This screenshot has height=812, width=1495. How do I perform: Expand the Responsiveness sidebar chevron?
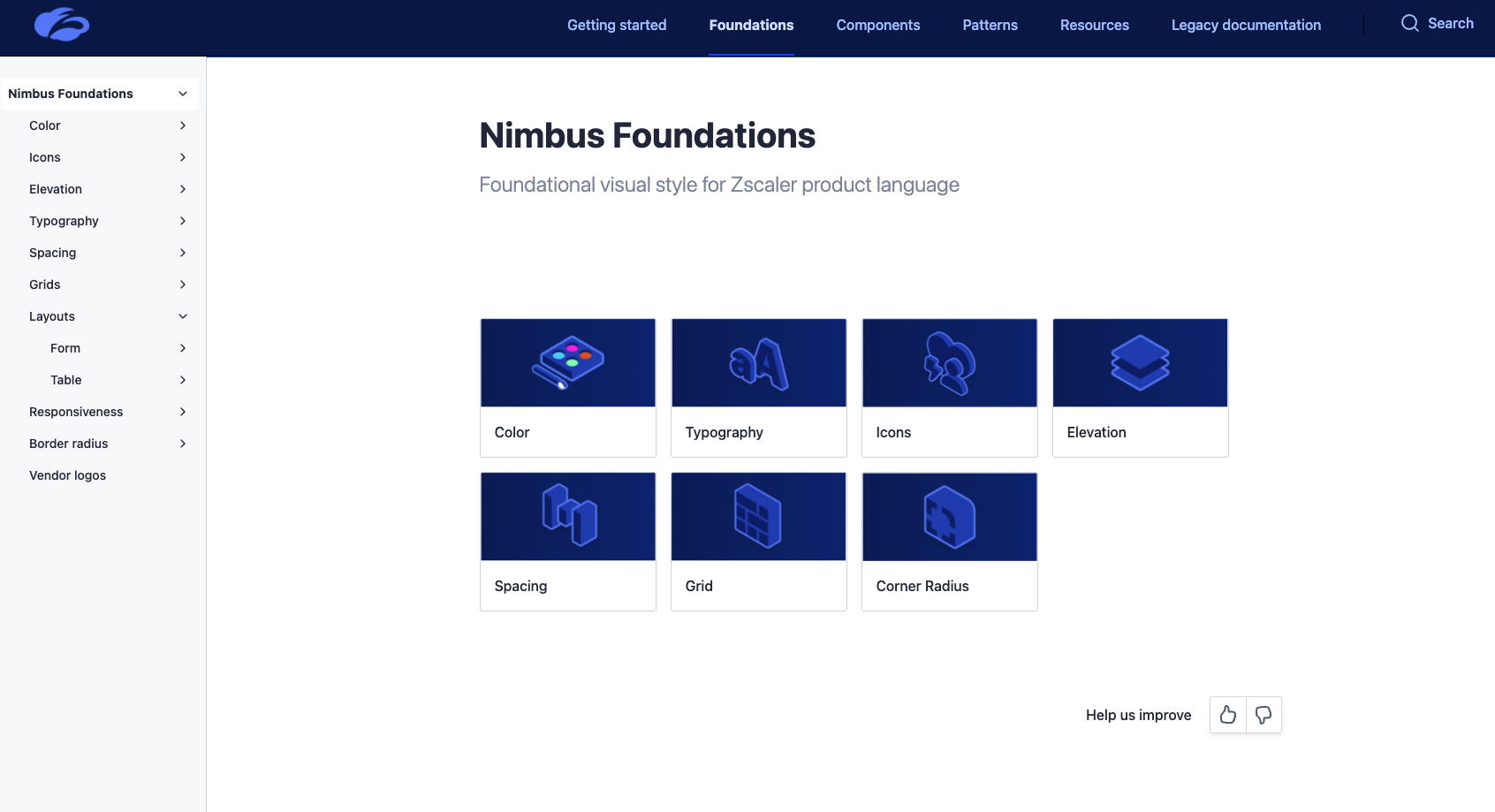[183, 412]
